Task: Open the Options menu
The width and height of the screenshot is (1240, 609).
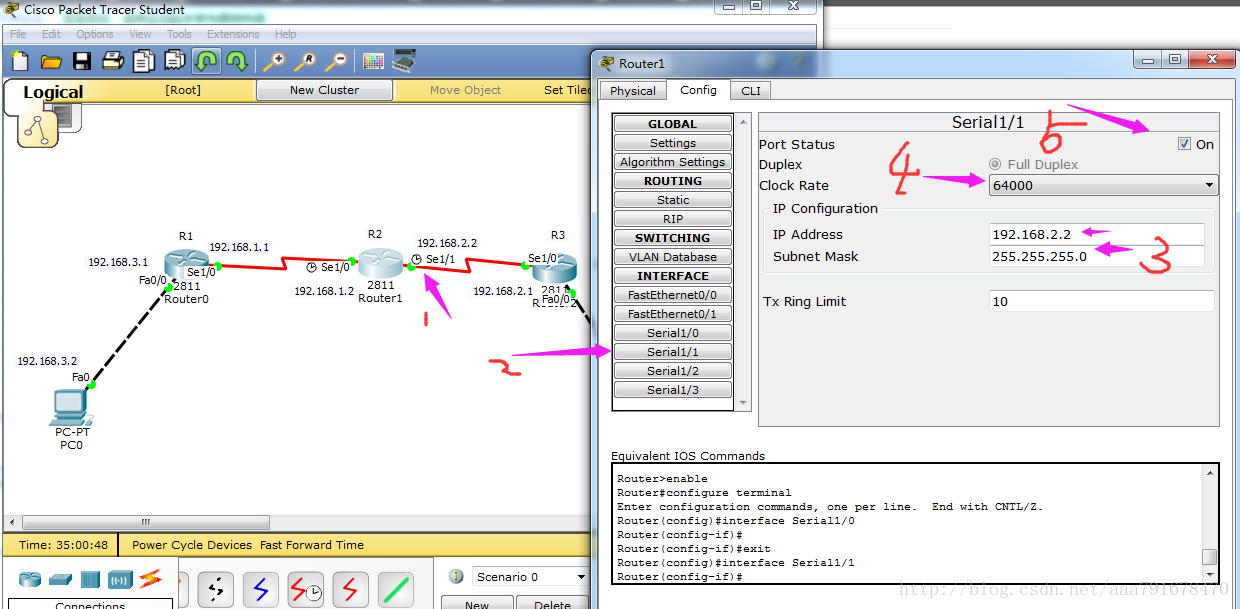Action: point(95,34)
